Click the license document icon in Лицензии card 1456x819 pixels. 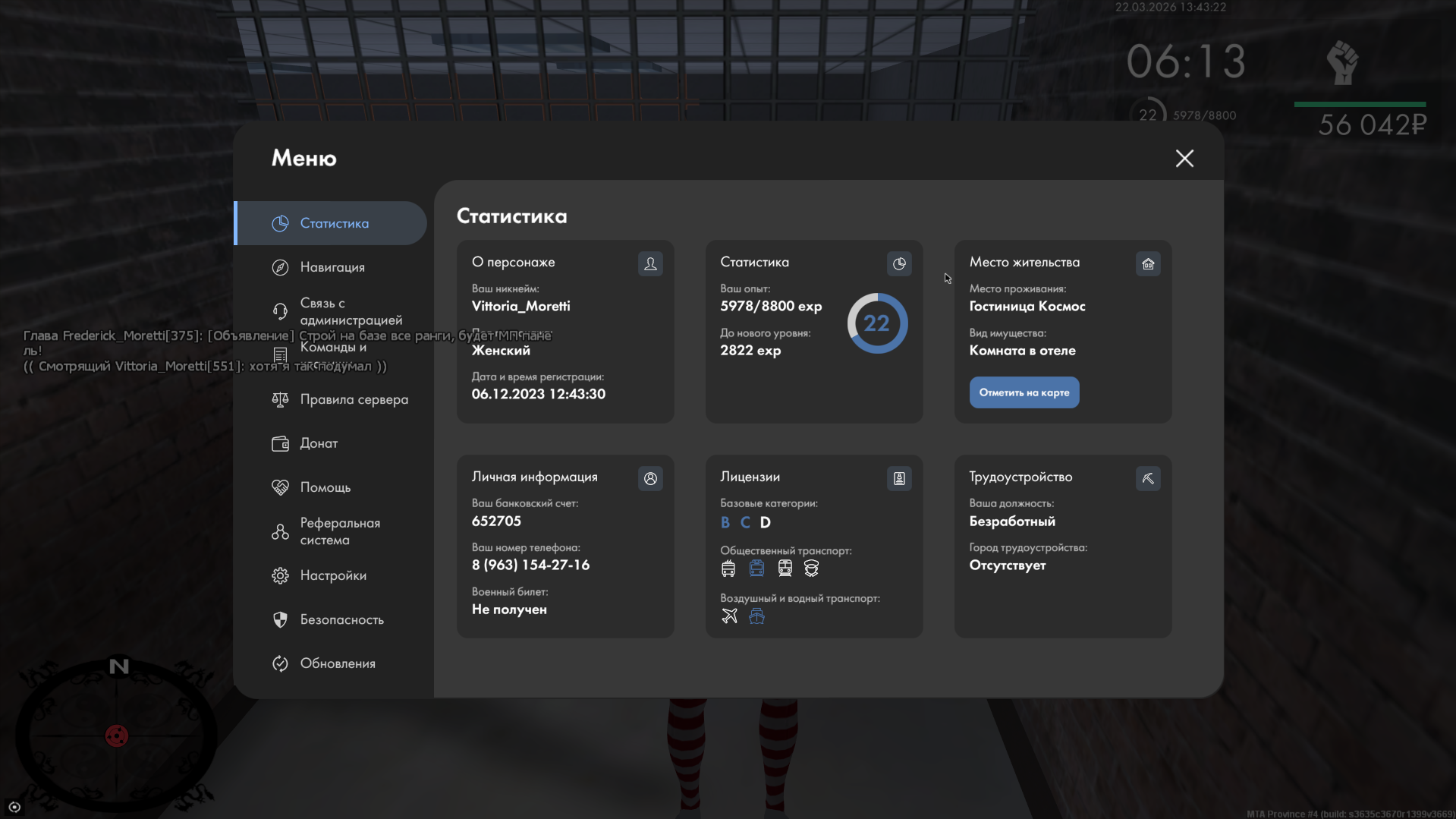click(x=899, y=478)
